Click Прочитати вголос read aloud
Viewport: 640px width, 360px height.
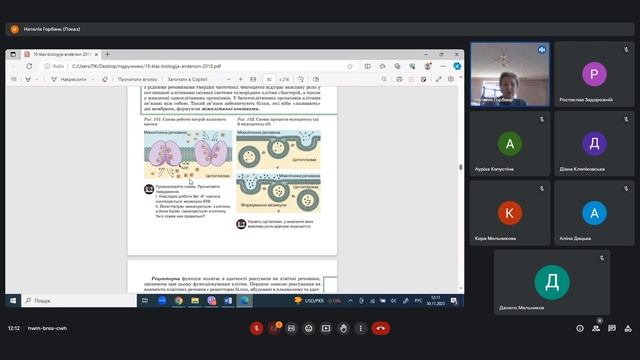coord(137,79)
